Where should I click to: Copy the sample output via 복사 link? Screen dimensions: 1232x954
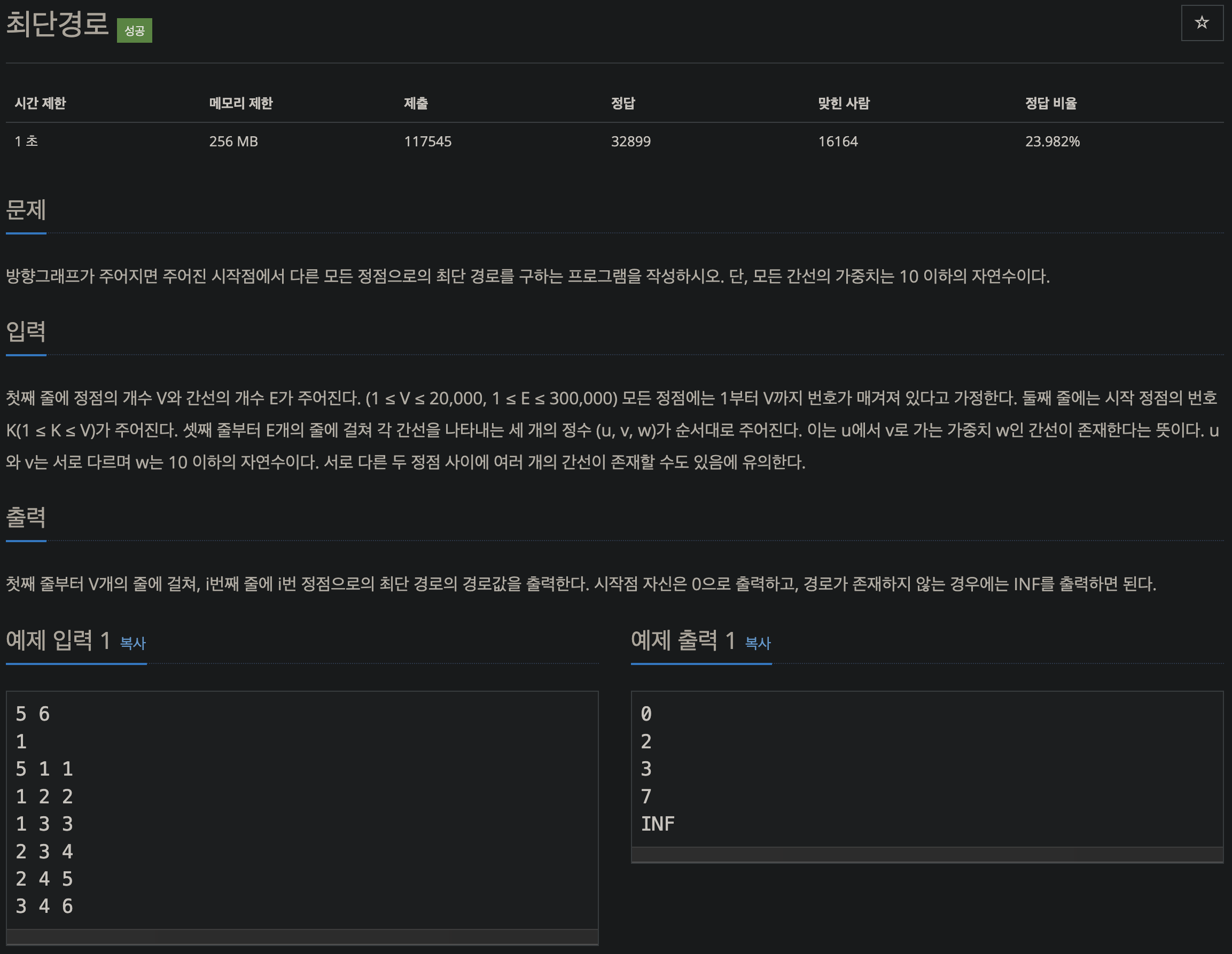pyautogui.click(x=758, y=643)
